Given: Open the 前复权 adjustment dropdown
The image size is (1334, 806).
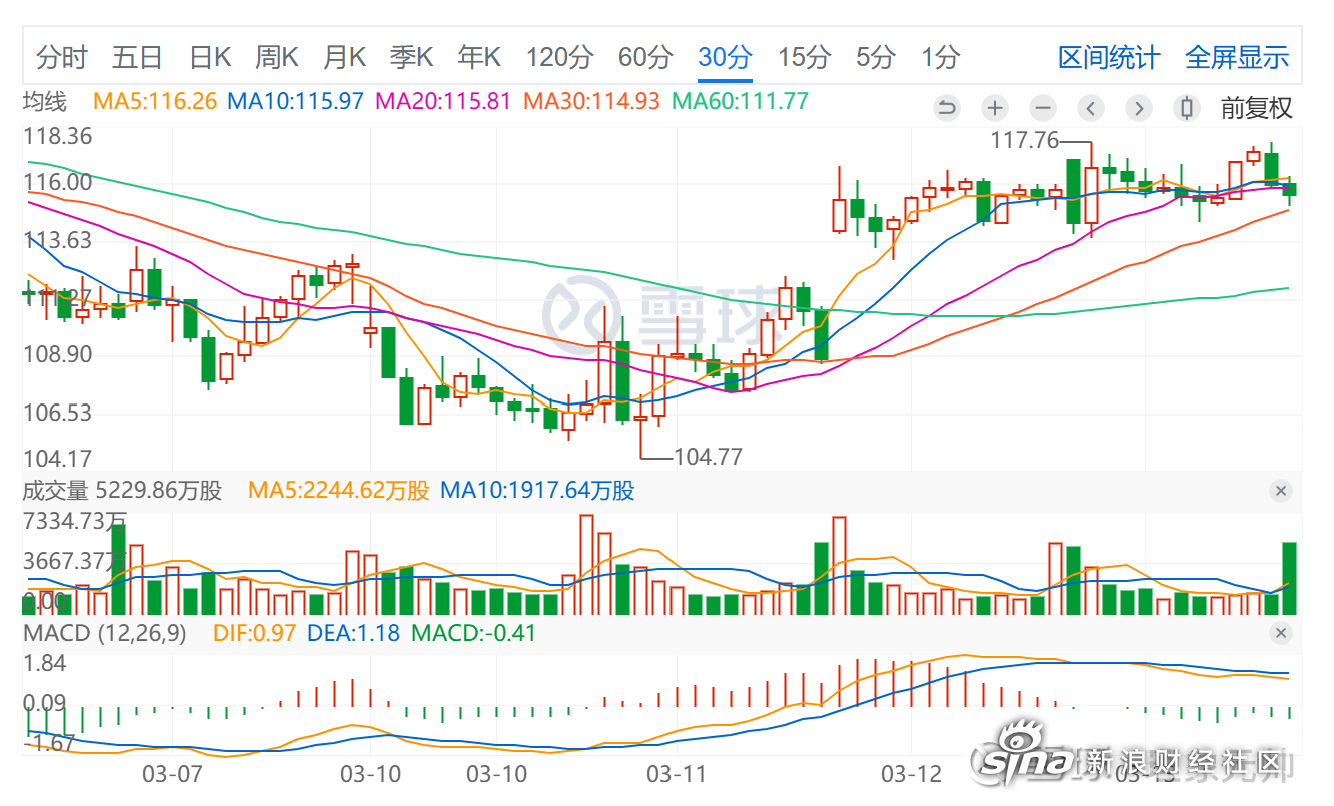Looking at the screenshot, I should point(1256,108).
